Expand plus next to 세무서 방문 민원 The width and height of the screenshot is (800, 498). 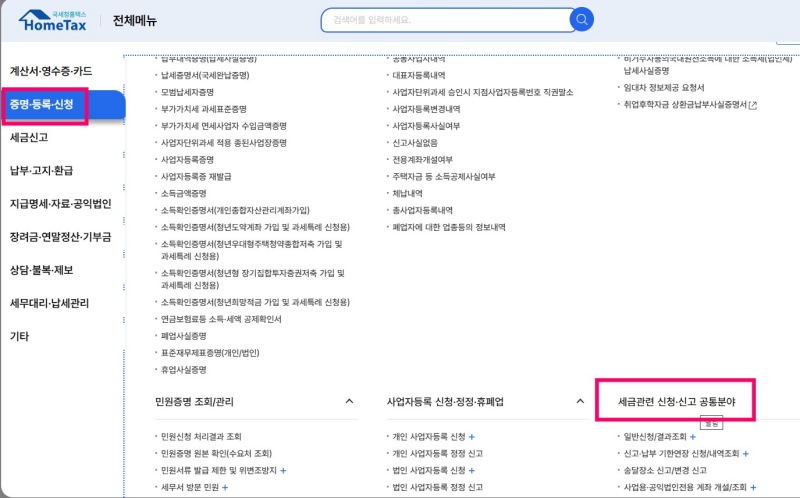pyautogui.click(x=225, y=487)
